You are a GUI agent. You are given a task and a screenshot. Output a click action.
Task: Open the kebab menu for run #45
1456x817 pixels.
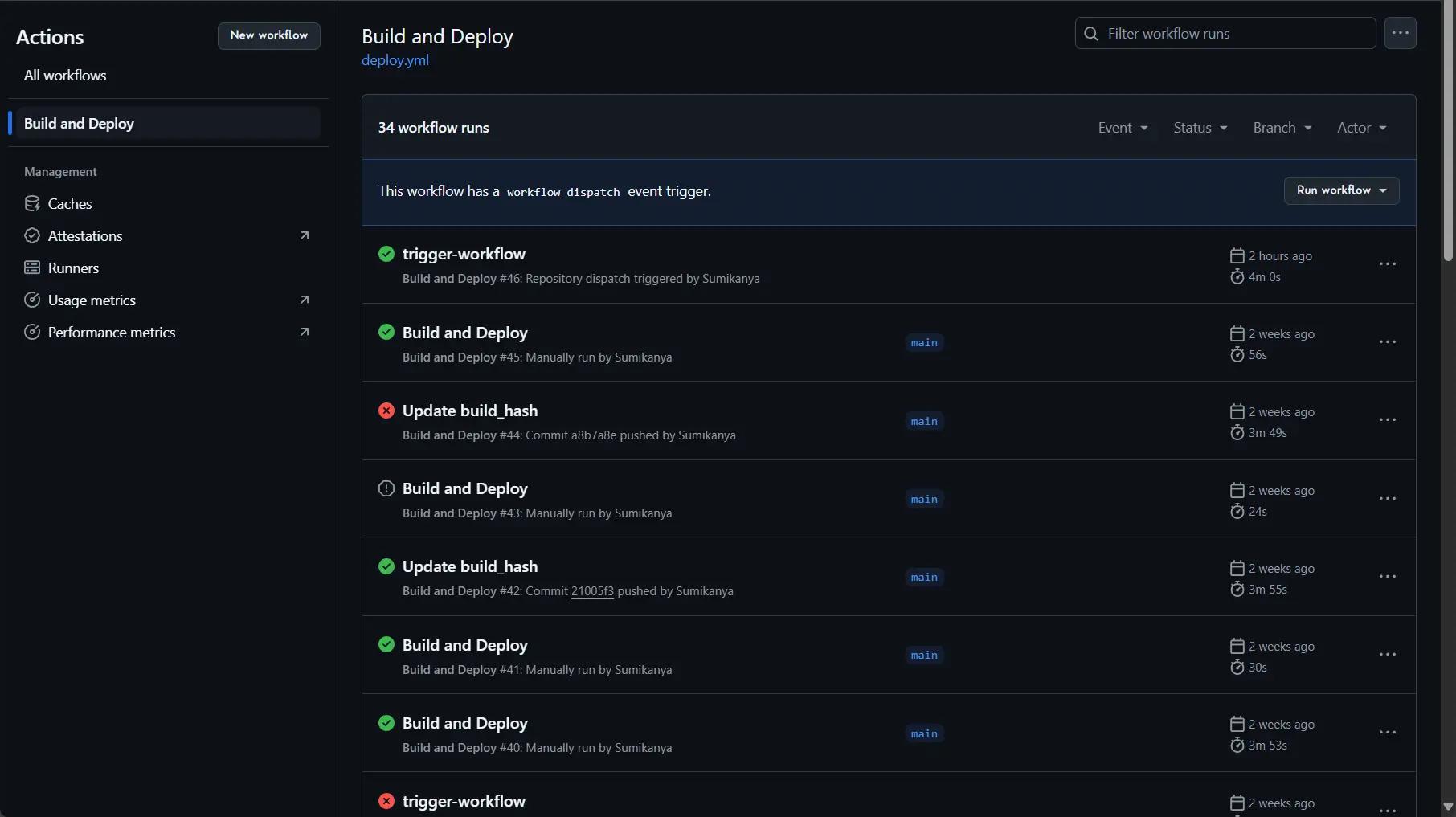tap(1387, 342)
